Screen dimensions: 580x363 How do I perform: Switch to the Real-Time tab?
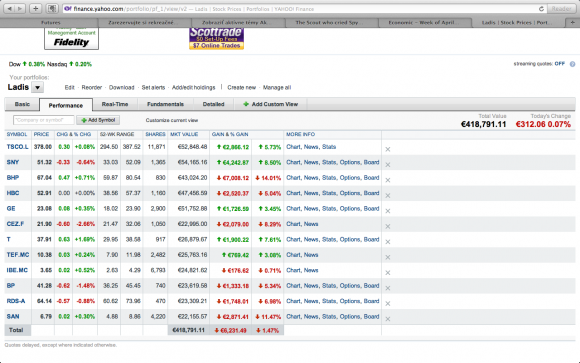(115, 104)
